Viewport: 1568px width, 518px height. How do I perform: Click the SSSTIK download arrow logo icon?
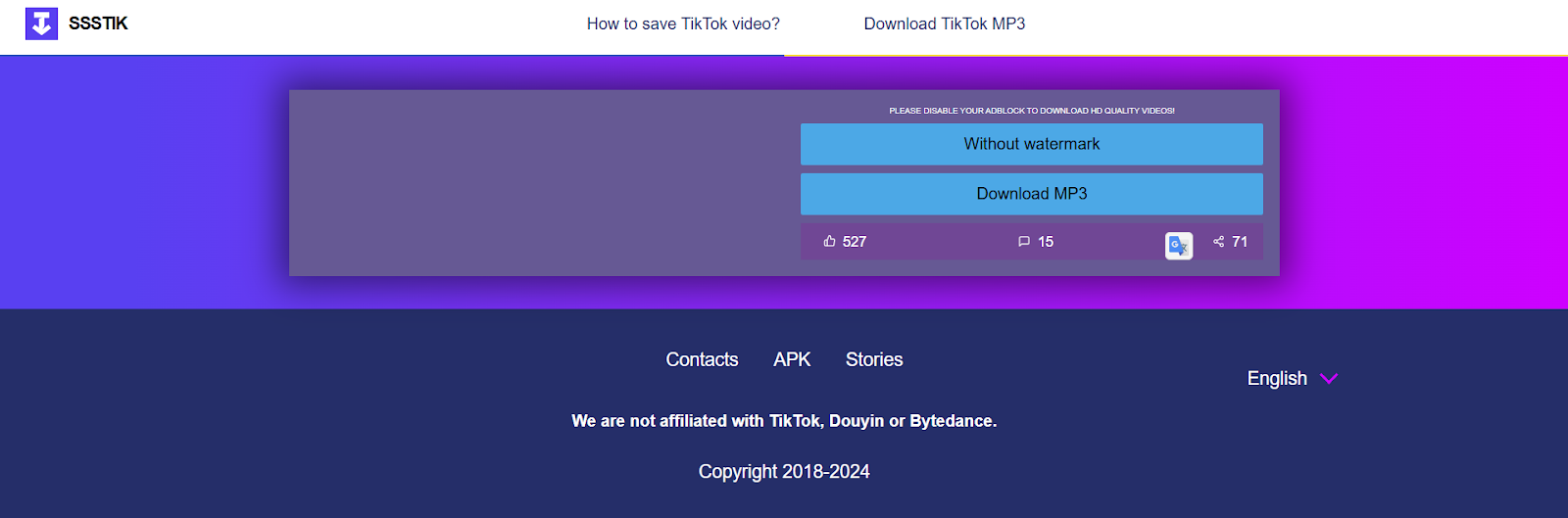coord(41,24)
